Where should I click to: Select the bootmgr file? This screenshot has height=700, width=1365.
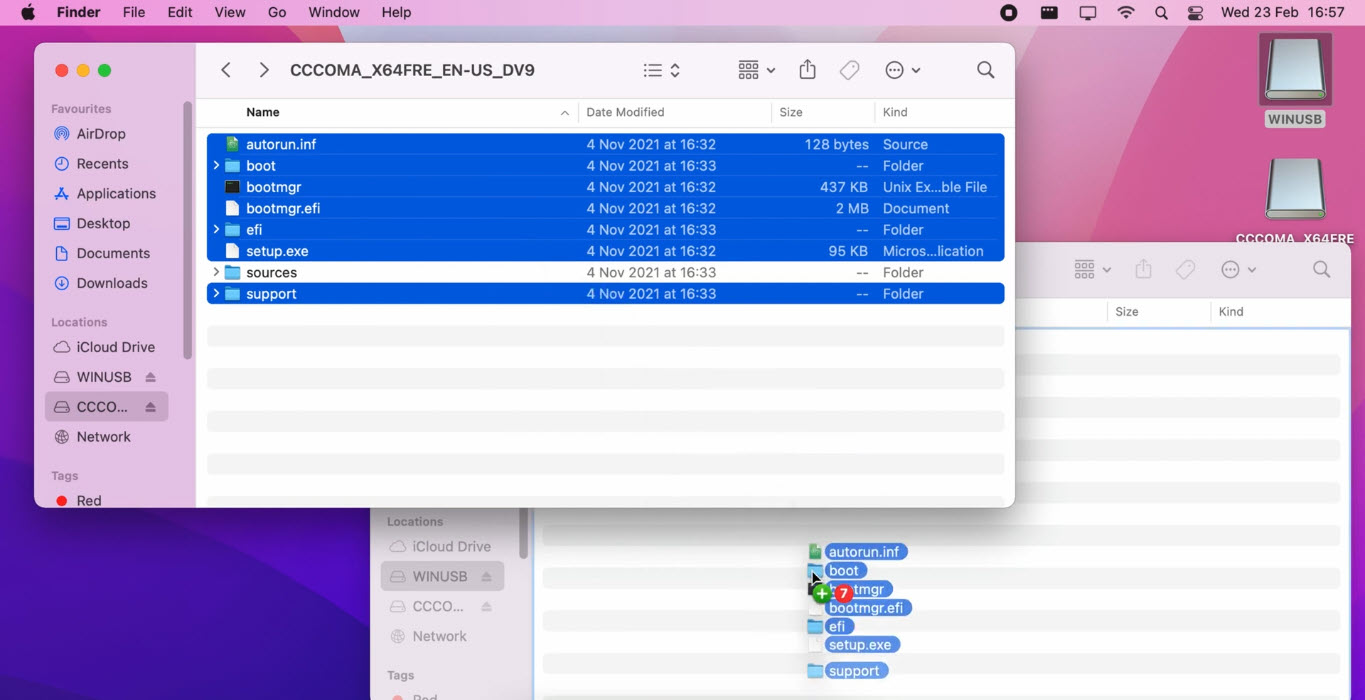(605, 187)
